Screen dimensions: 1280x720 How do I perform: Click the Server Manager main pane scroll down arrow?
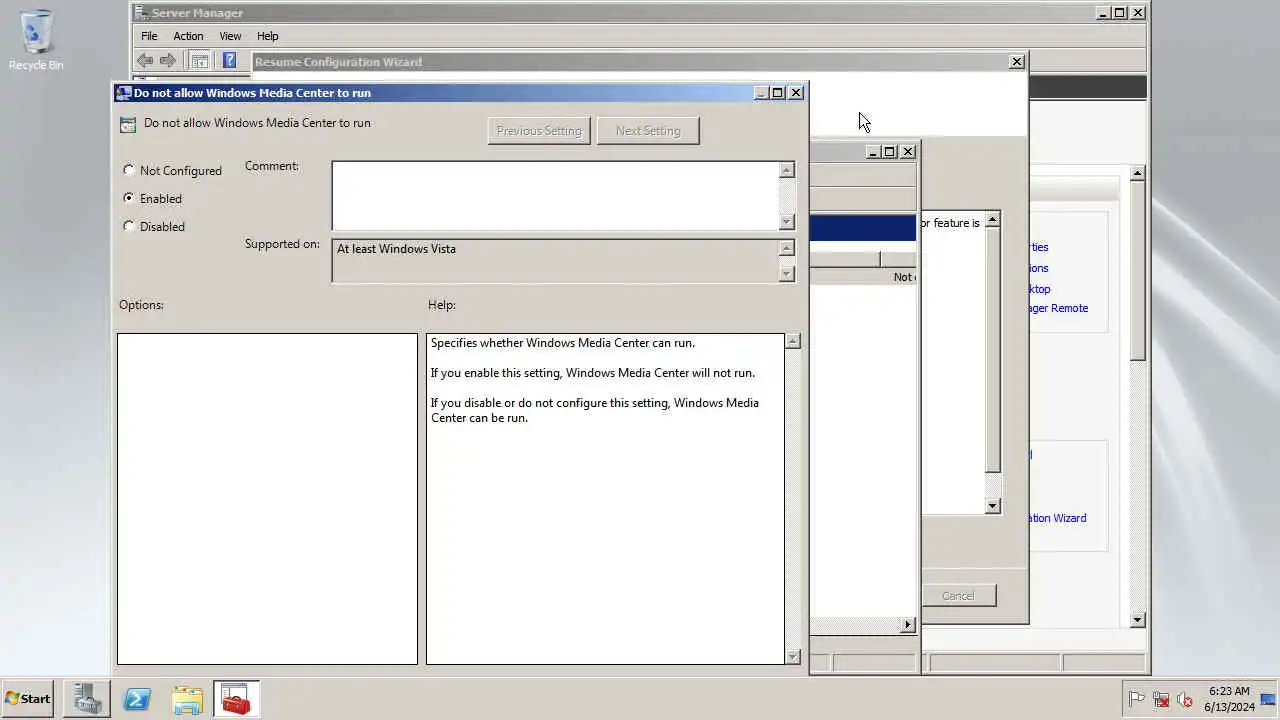(1137, 620)
